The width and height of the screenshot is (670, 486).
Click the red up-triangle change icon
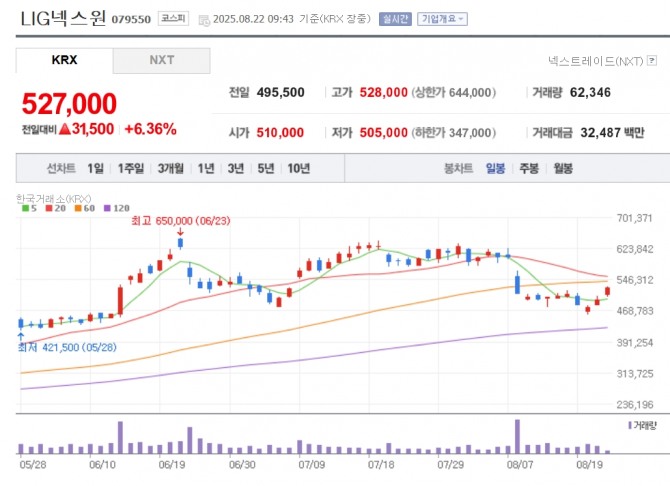coord(65,129)
